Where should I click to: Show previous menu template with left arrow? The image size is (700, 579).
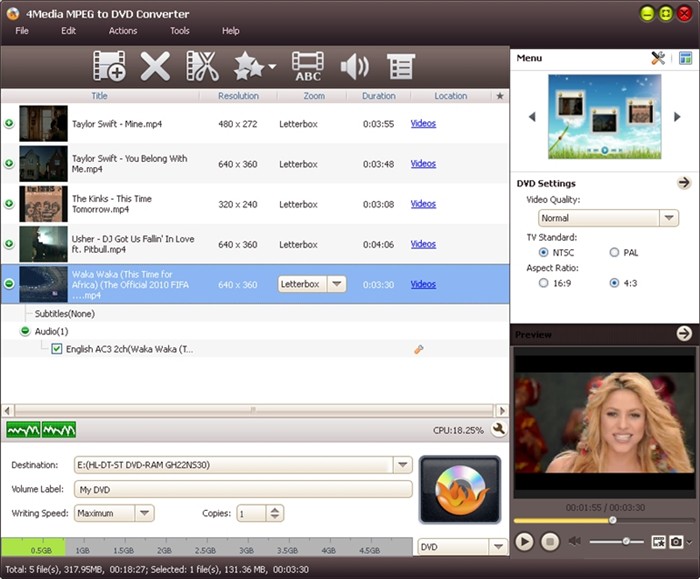[x=532, y=117]
